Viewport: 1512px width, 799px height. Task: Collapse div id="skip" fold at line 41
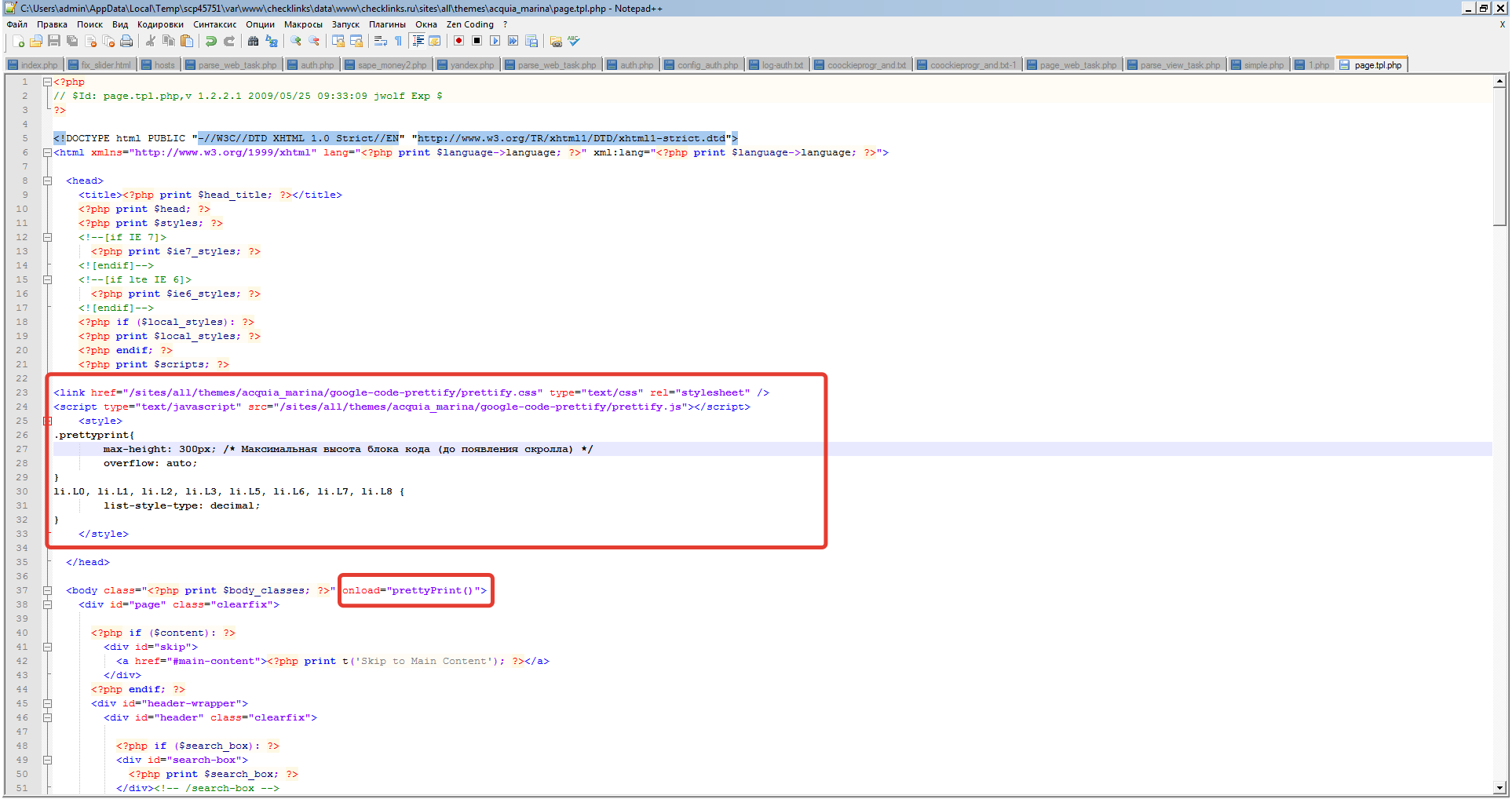[x=47, y=647]
